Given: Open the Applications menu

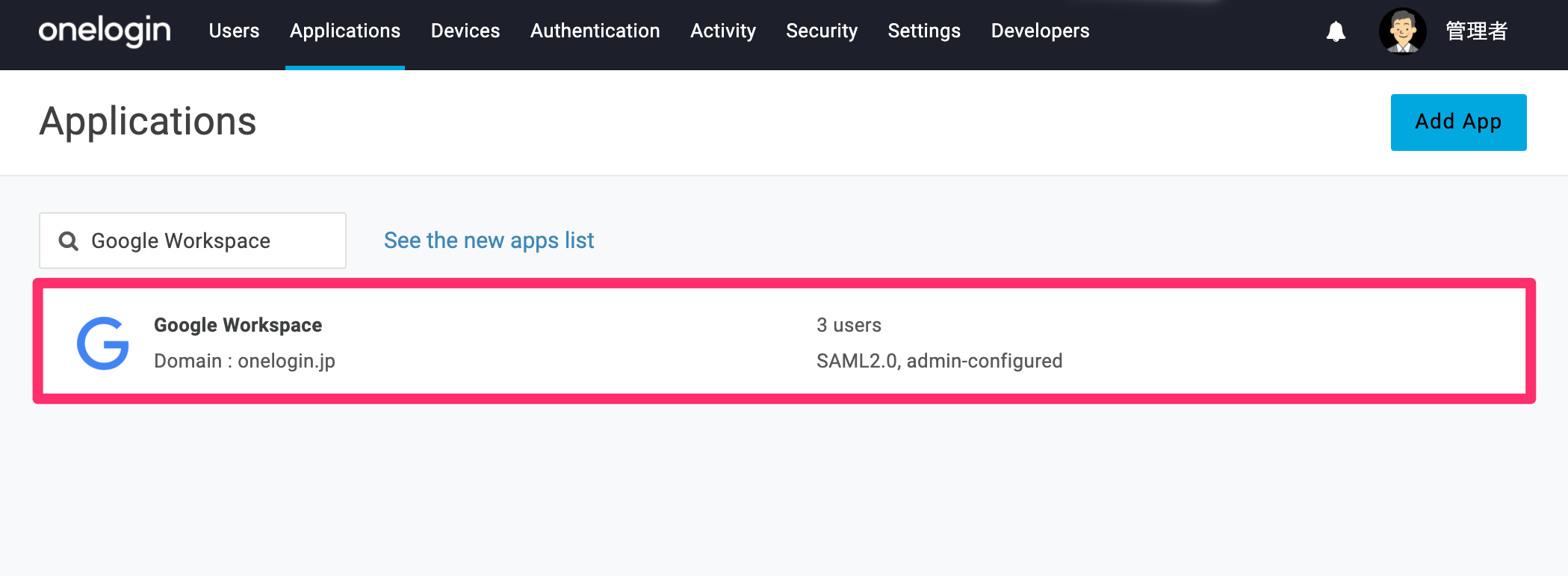Looking at the screenshot, I should click(x=345, y=31).
